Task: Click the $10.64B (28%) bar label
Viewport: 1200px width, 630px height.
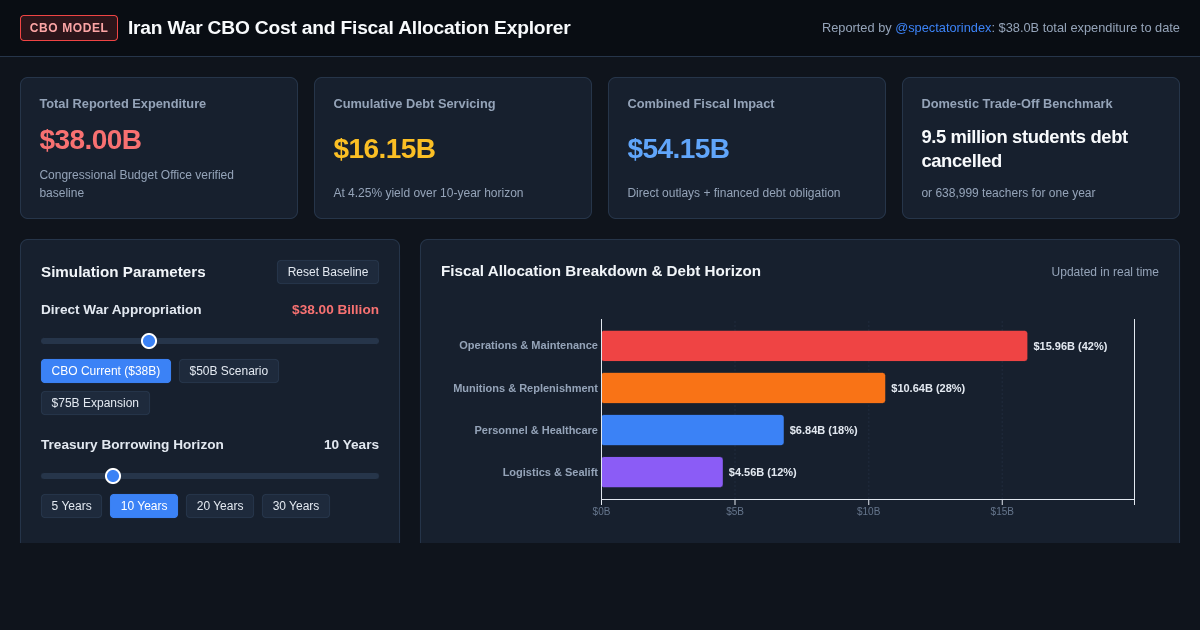Action: tap(928, 388)
